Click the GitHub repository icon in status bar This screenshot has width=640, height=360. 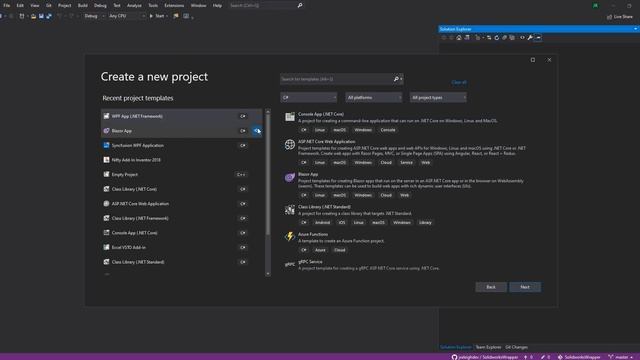[454, 357]
